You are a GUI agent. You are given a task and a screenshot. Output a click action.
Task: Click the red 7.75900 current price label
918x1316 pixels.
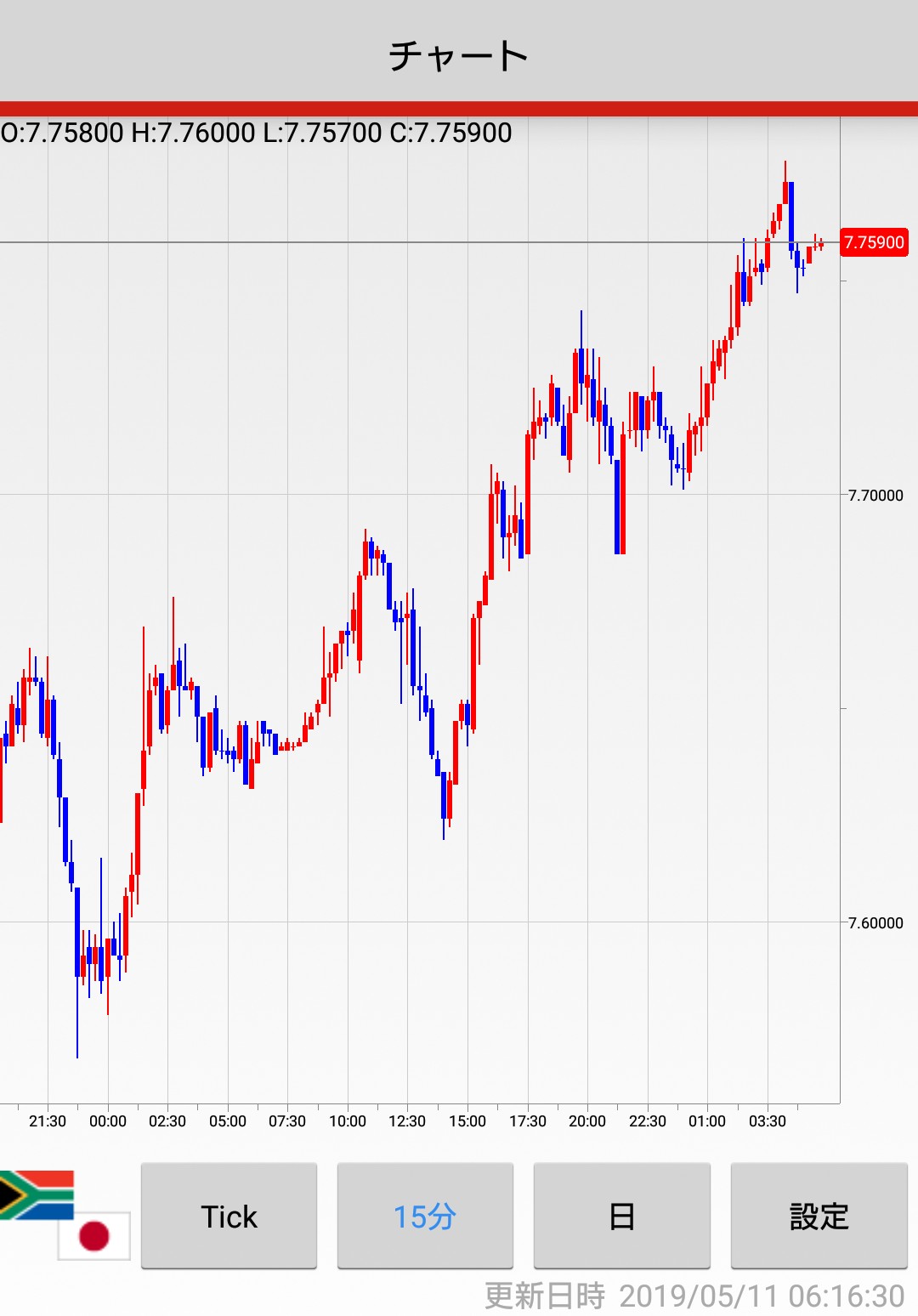coord(874,242)
